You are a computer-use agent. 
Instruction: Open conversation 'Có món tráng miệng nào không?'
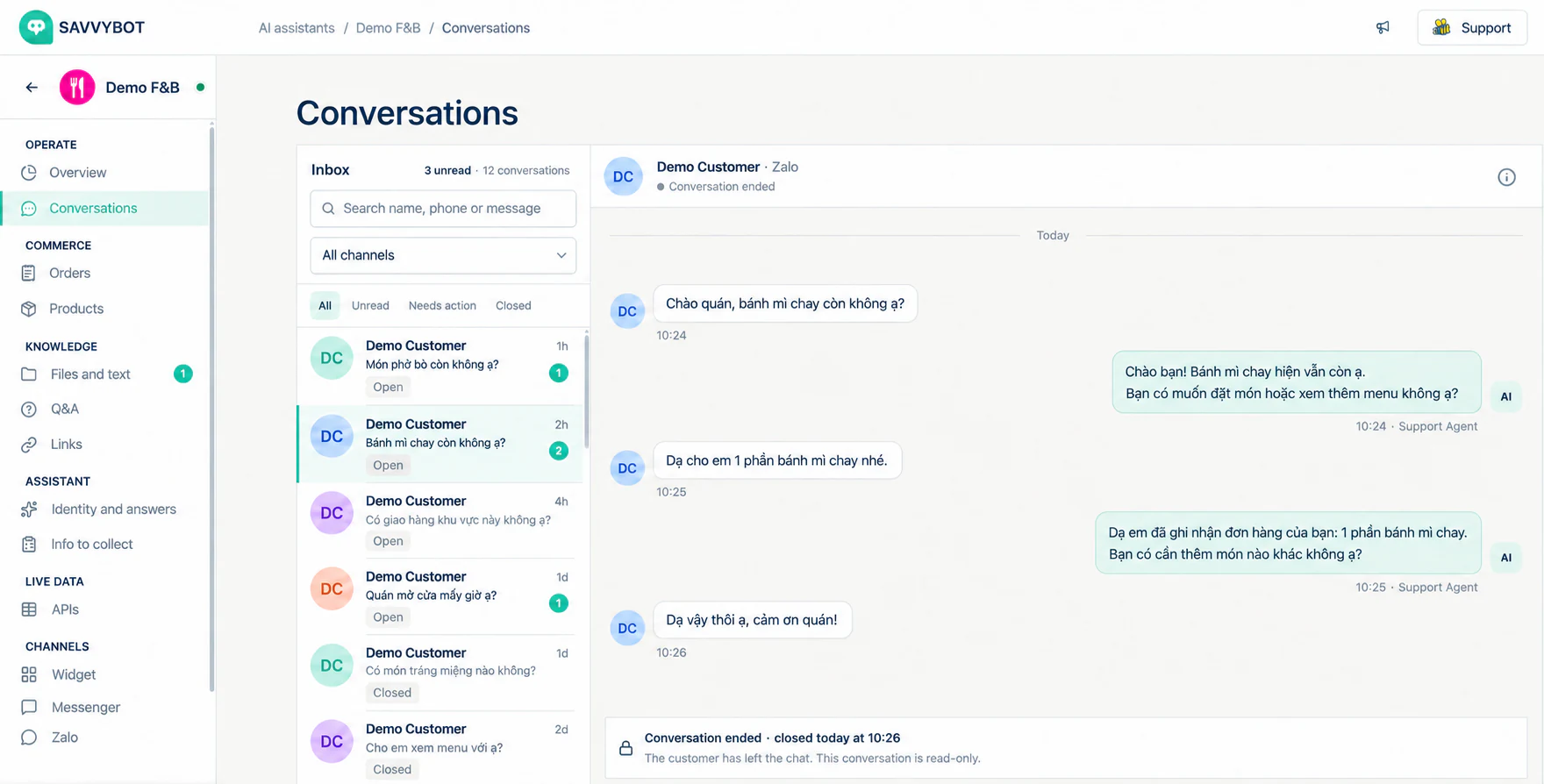tap(440, 673)
